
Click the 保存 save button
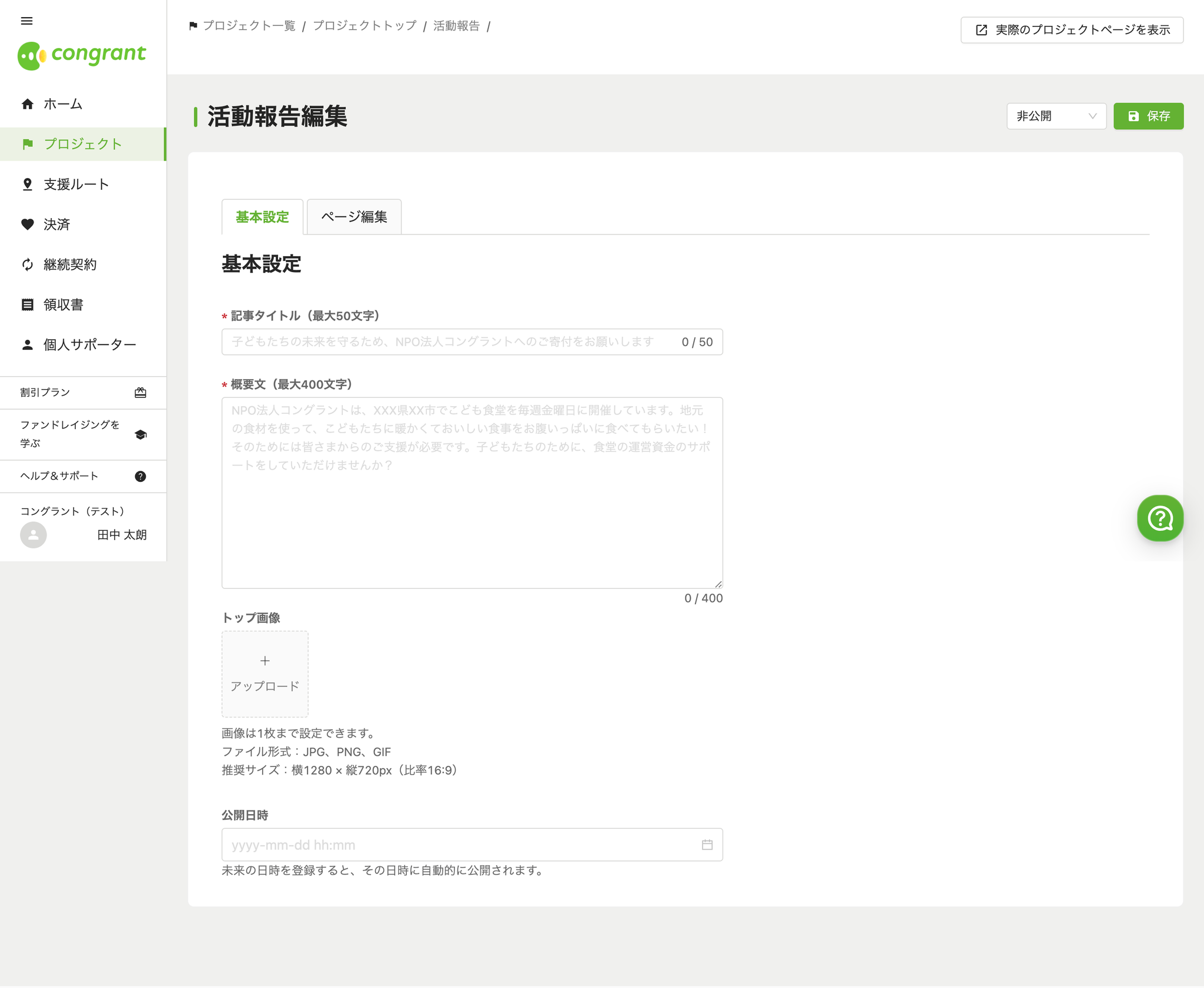(x=1148, y=116)
